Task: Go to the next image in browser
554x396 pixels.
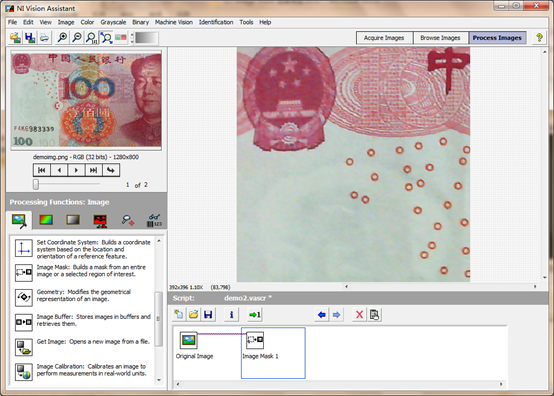Action: pyautogui.click(x=76, y=170)
